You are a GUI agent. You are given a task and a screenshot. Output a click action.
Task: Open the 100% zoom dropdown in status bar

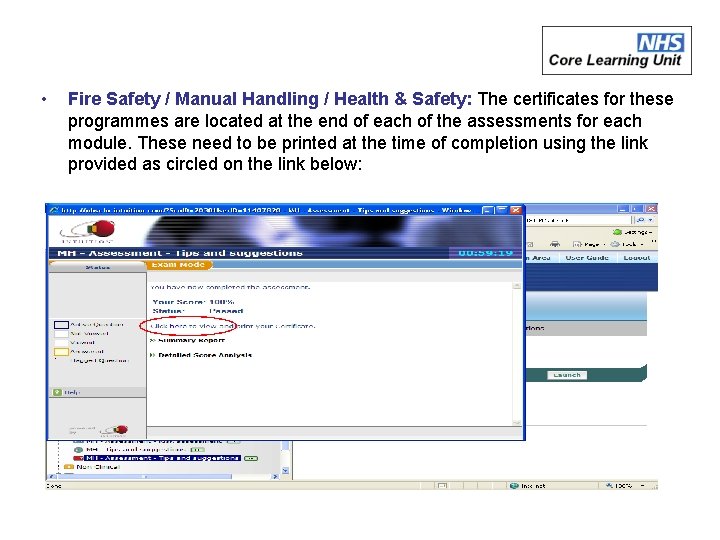coord(642,486)
